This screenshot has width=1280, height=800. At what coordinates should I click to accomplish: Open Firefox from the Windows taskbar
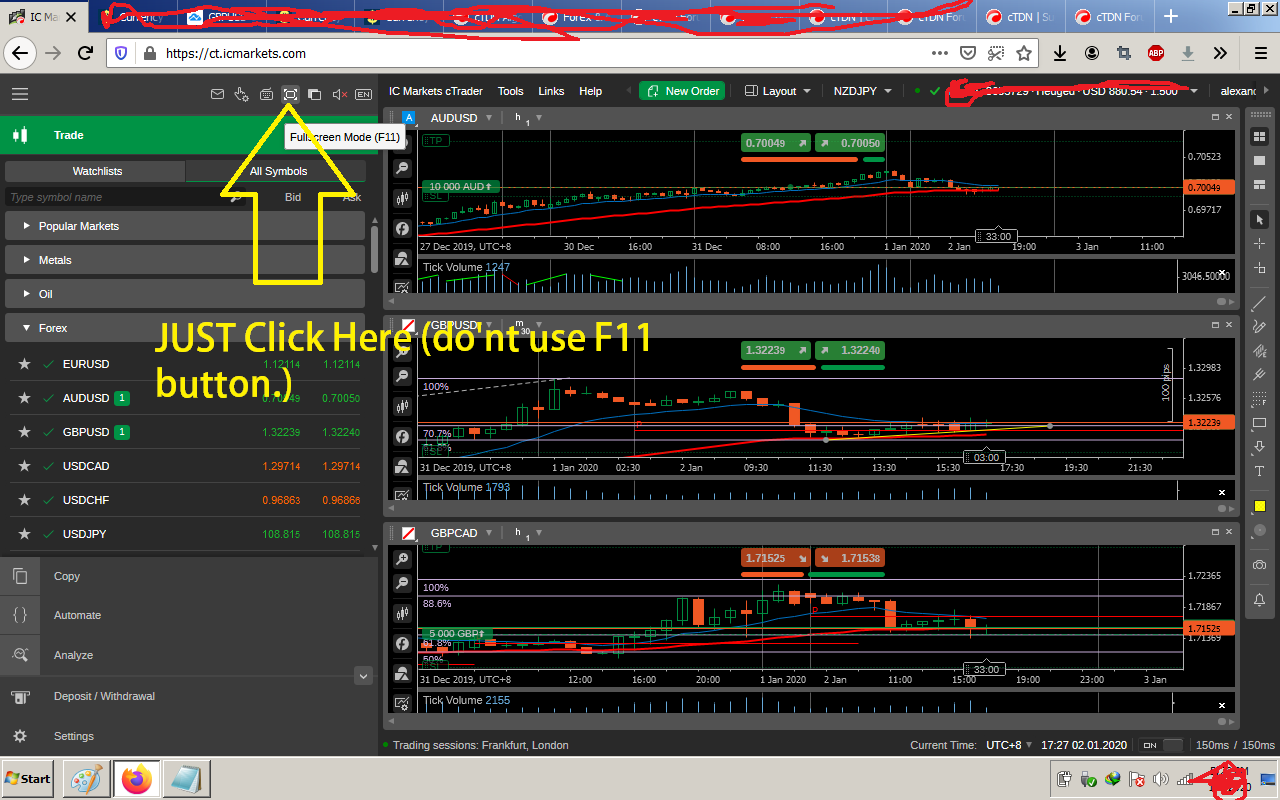point(136,778)
